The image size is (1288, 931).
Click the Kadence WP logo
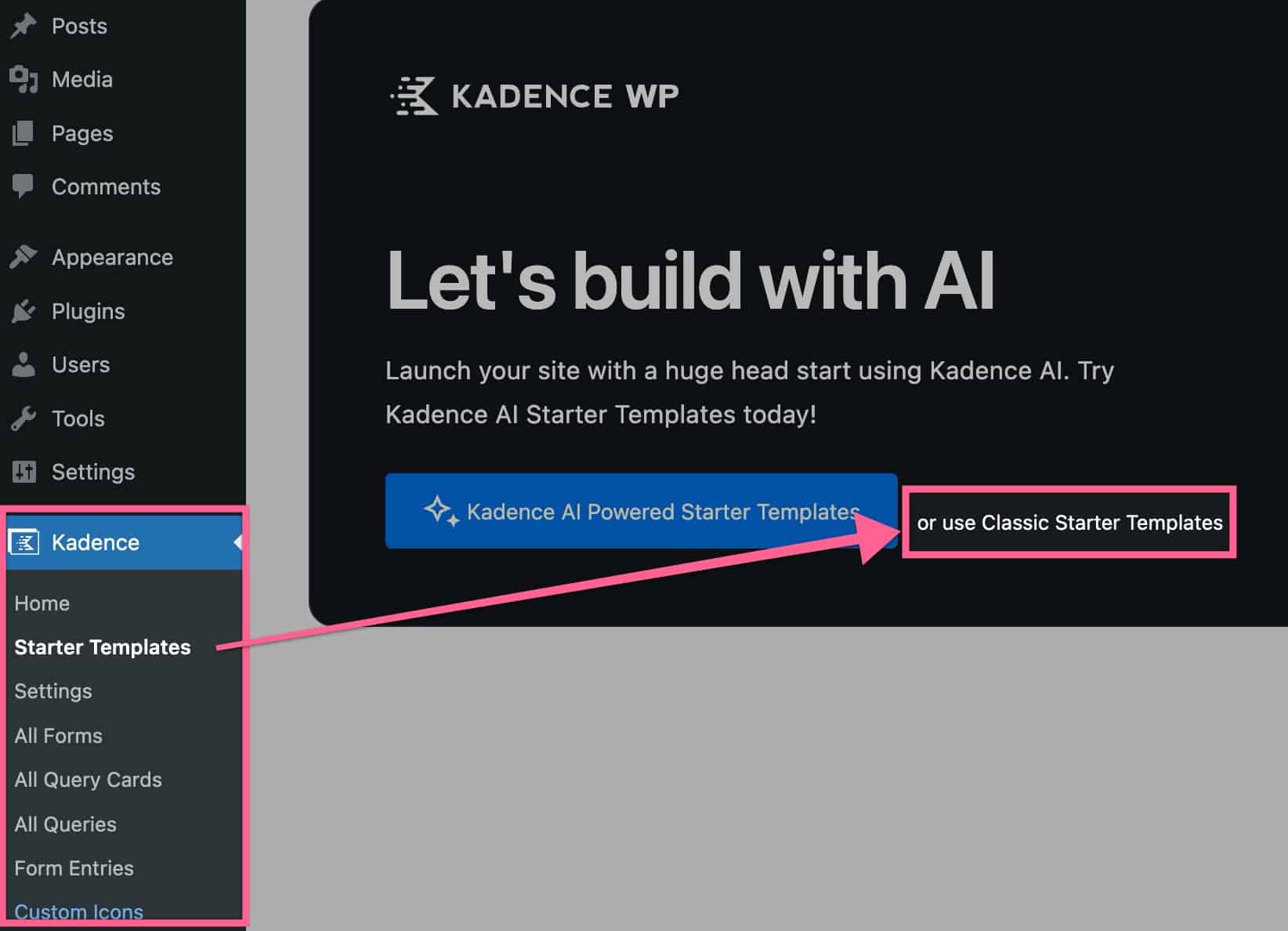pos(533,96)
